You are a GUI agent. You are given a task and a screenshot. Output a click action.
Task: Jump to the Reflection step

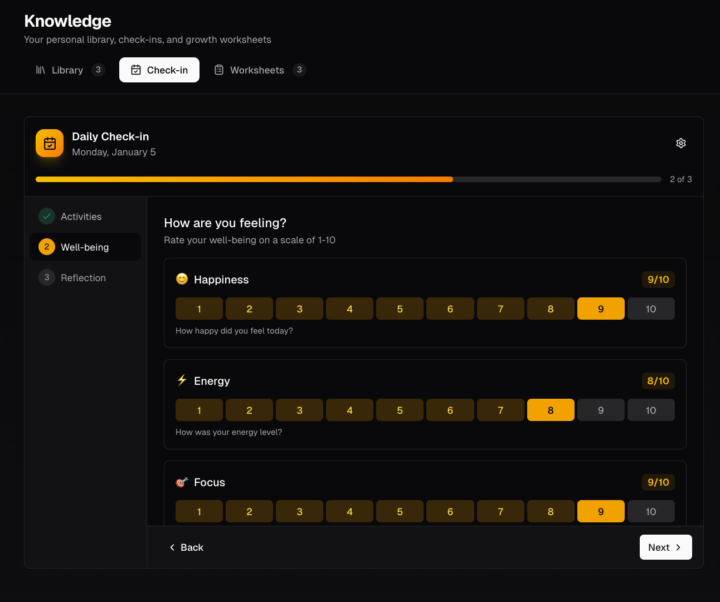click(83, 278)
